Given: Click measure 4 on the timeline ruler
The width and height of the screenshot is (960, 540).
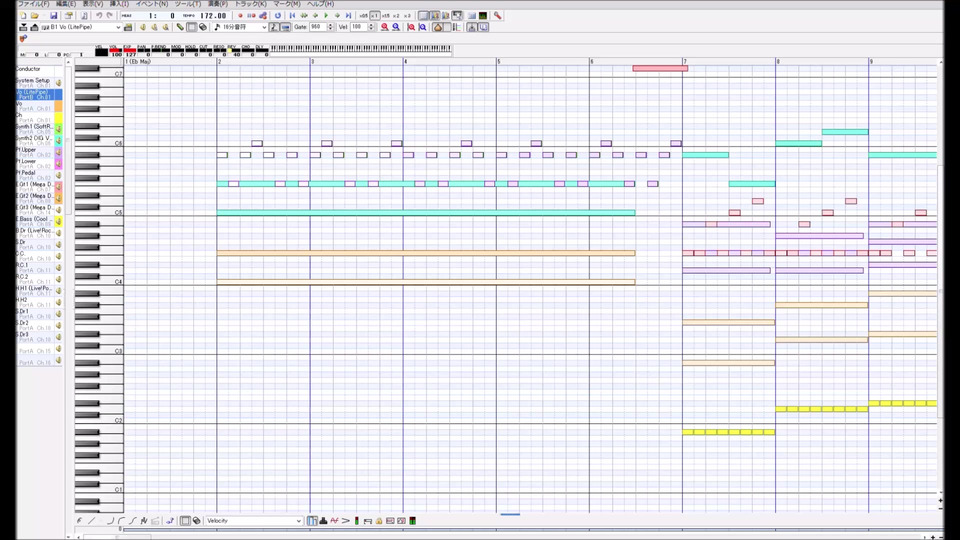Looking at the screenshot, I should [x=405, y=61].
